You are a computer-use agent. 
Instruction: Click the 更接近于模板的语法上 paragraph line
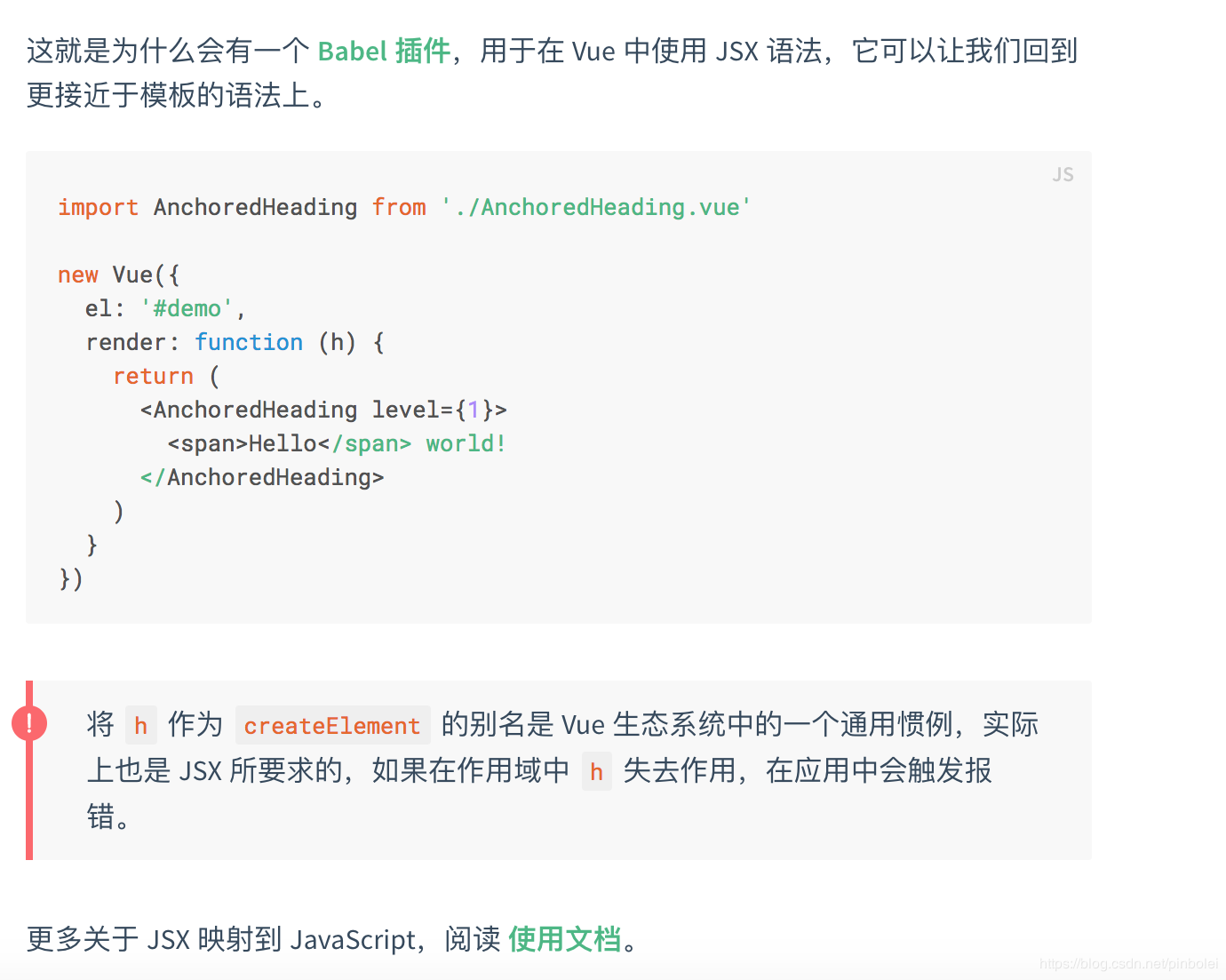pos(178,95)
